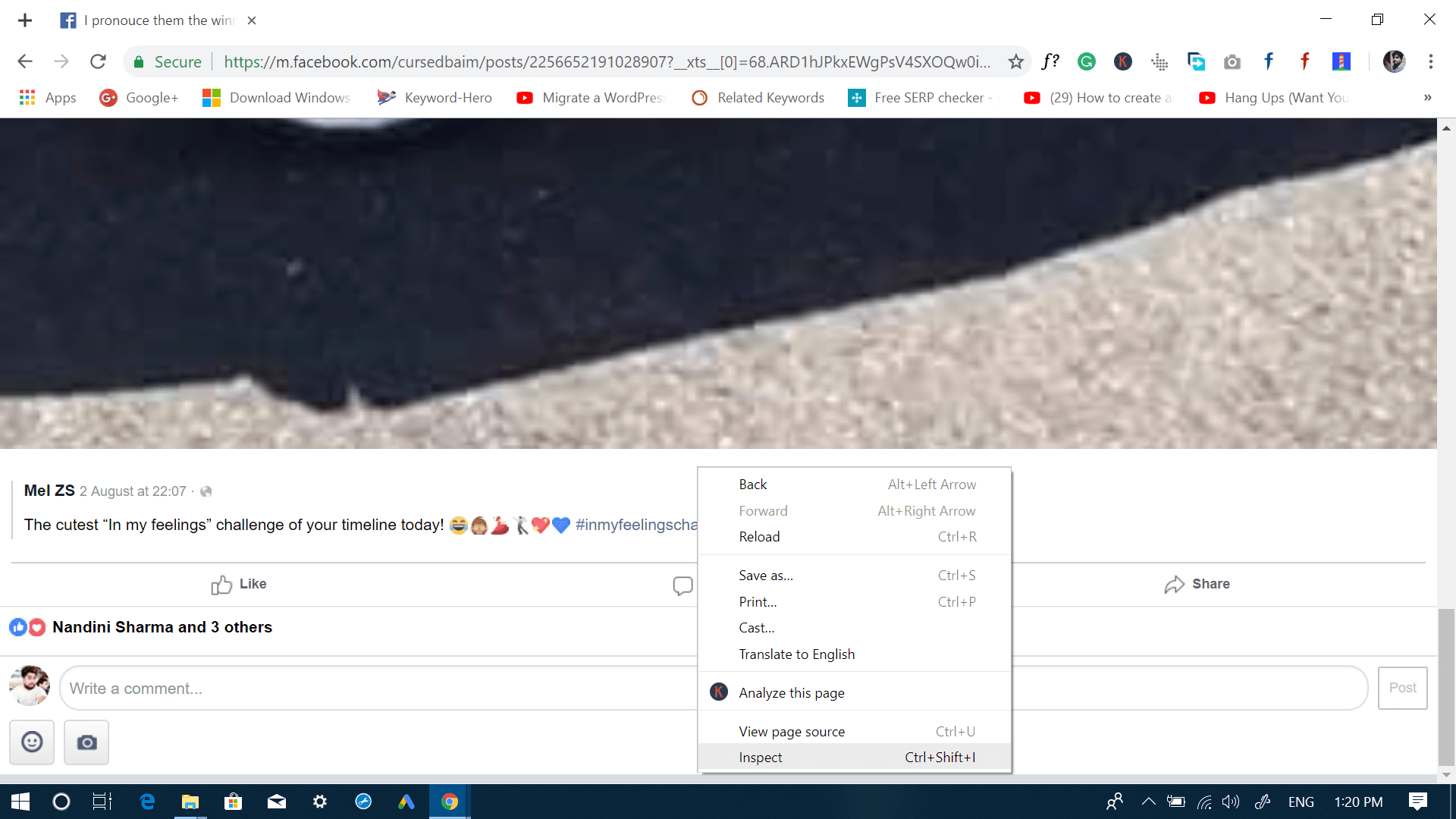Select Translate to English from context menu
The height and width of the screenshot is (819, 1456).
point(796,653)
